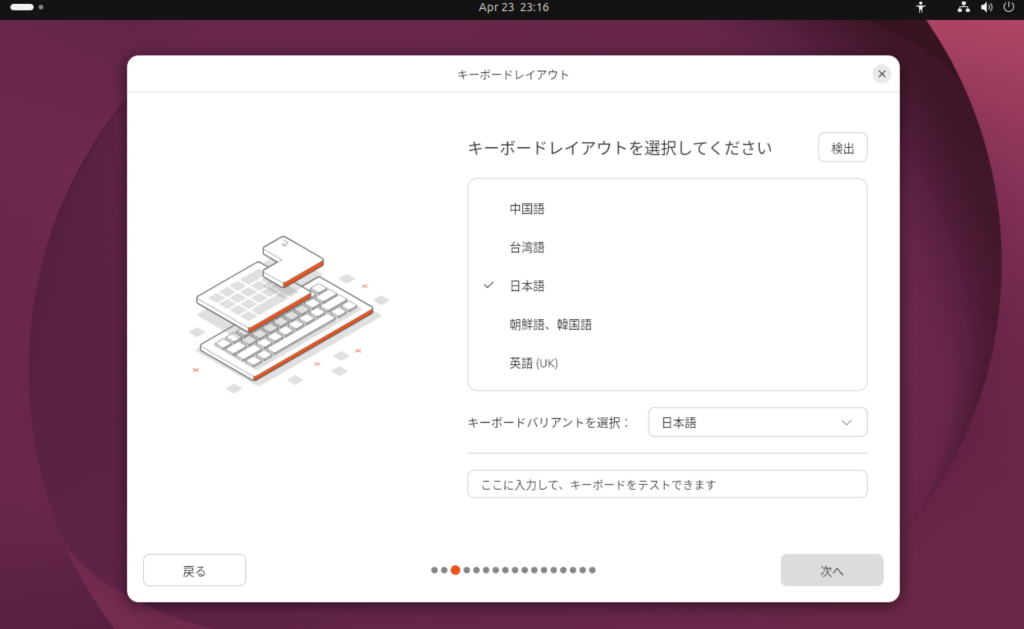Viewport: 1024px width, 629px height.
Task: Click the power icon in top bar
Action: click(x=1008, y=7)
